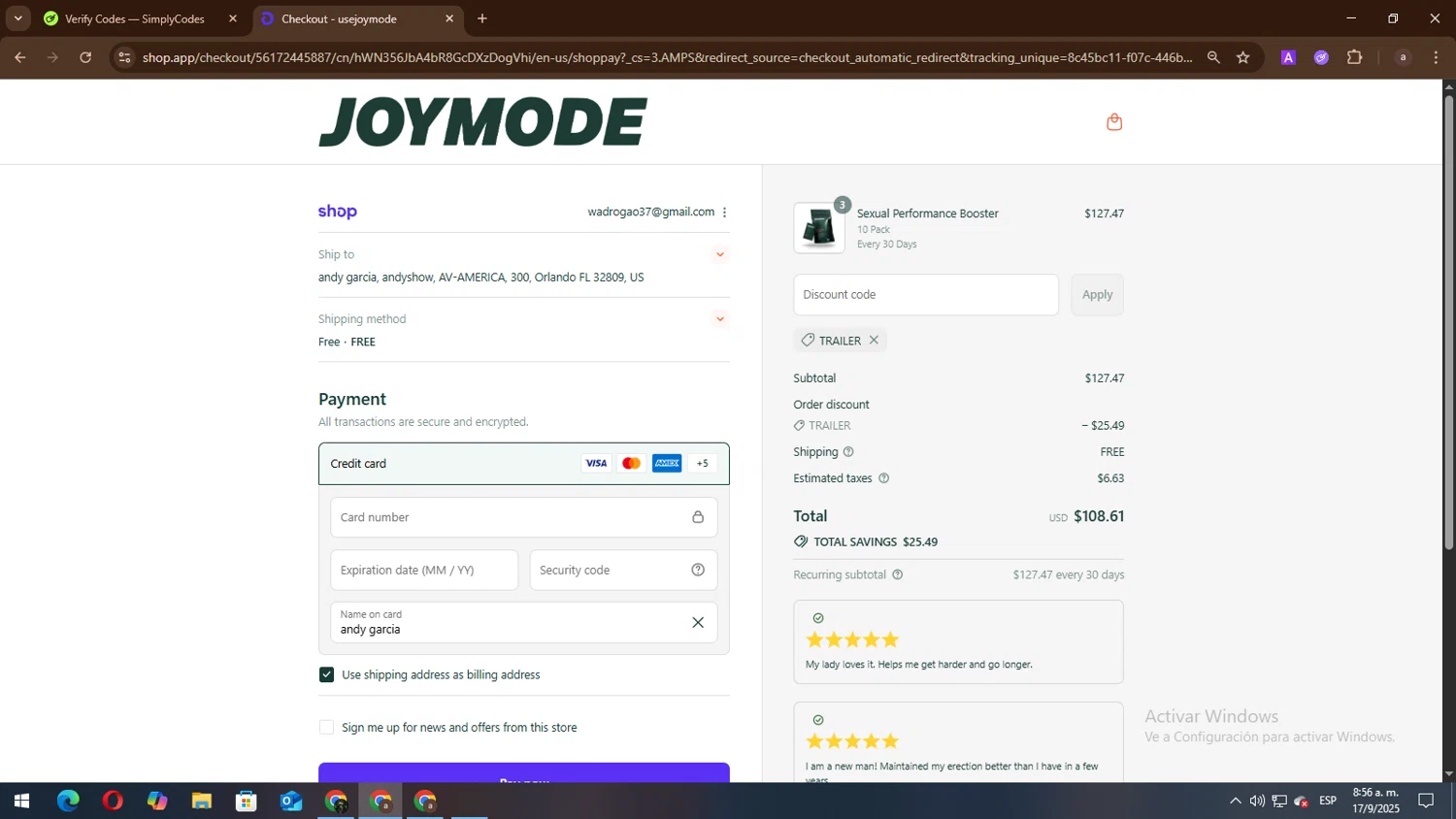
Task: Open the SimplyCodes extension icon
Action: coord(1321,57)
